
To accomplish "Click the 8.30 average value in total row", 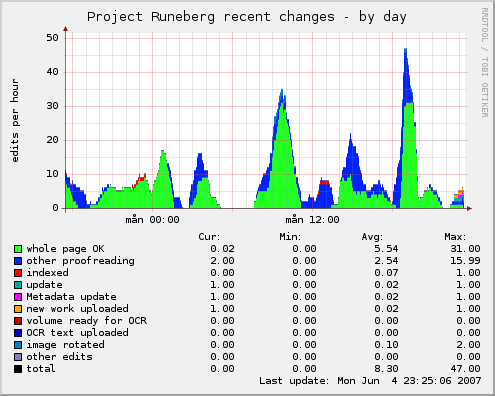I will [386, 369].
